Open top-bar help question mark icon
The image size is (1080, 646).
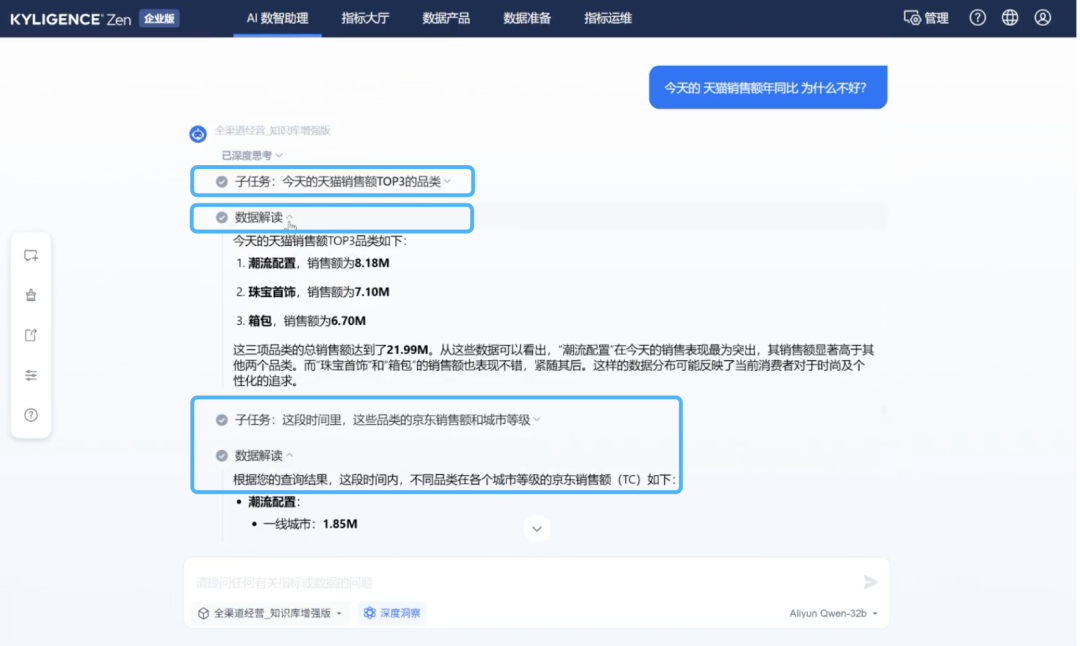click(x=977, y=18)
